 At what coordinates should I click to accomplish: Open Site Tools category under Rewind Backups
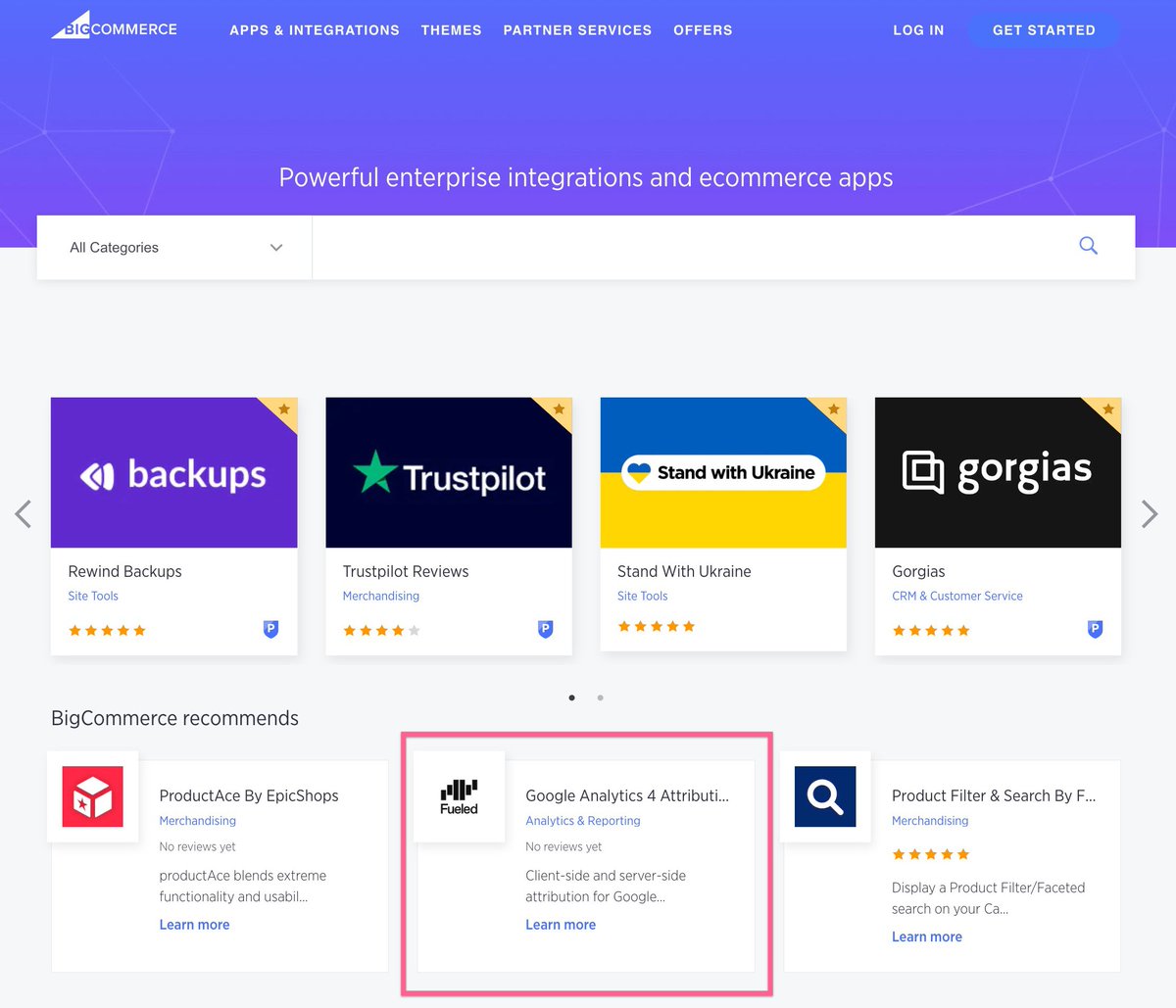[x=93, y=596]
